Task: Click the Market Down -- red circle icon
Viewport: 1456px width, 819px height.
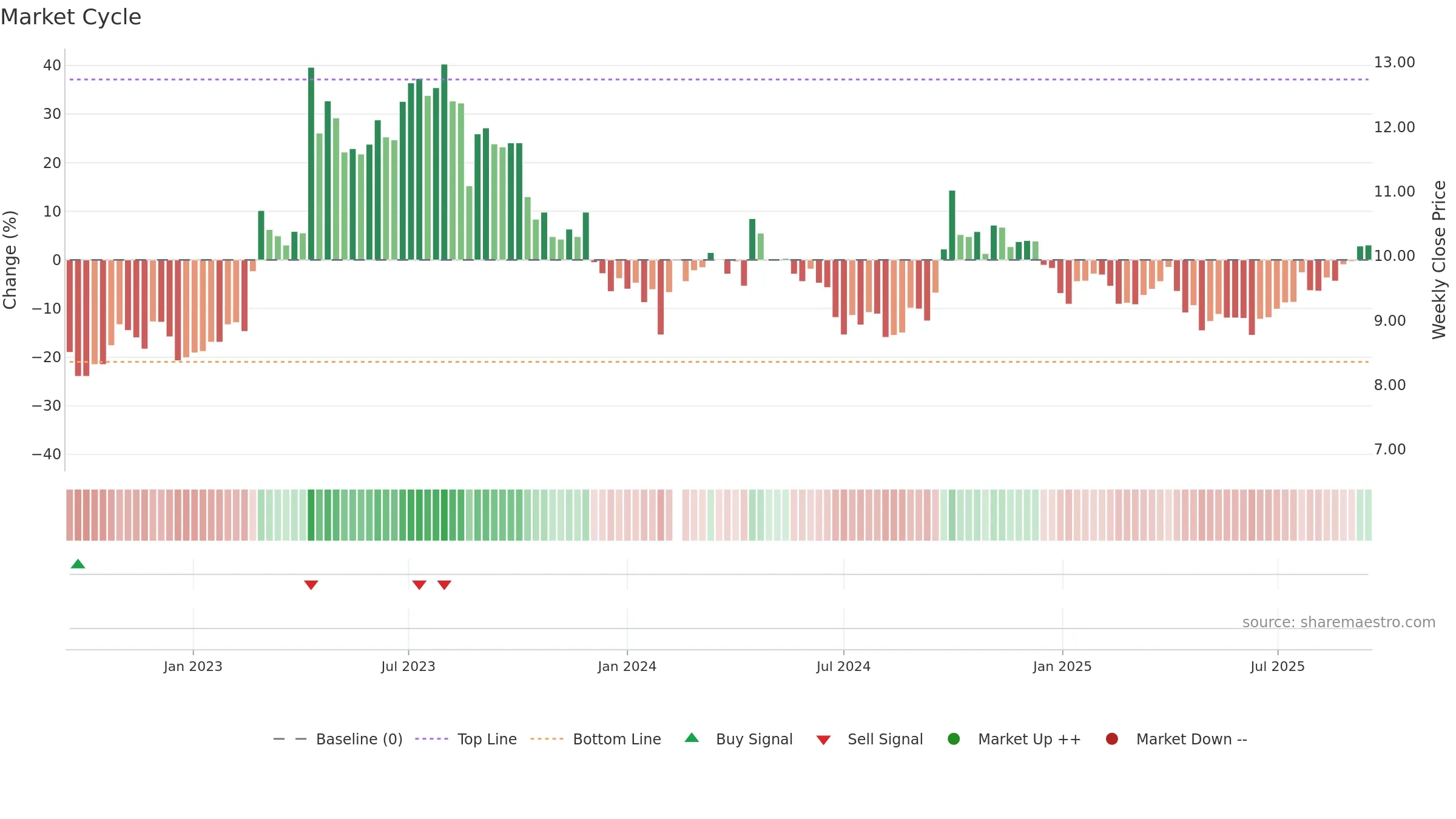Action: [x=1112, y=739]
